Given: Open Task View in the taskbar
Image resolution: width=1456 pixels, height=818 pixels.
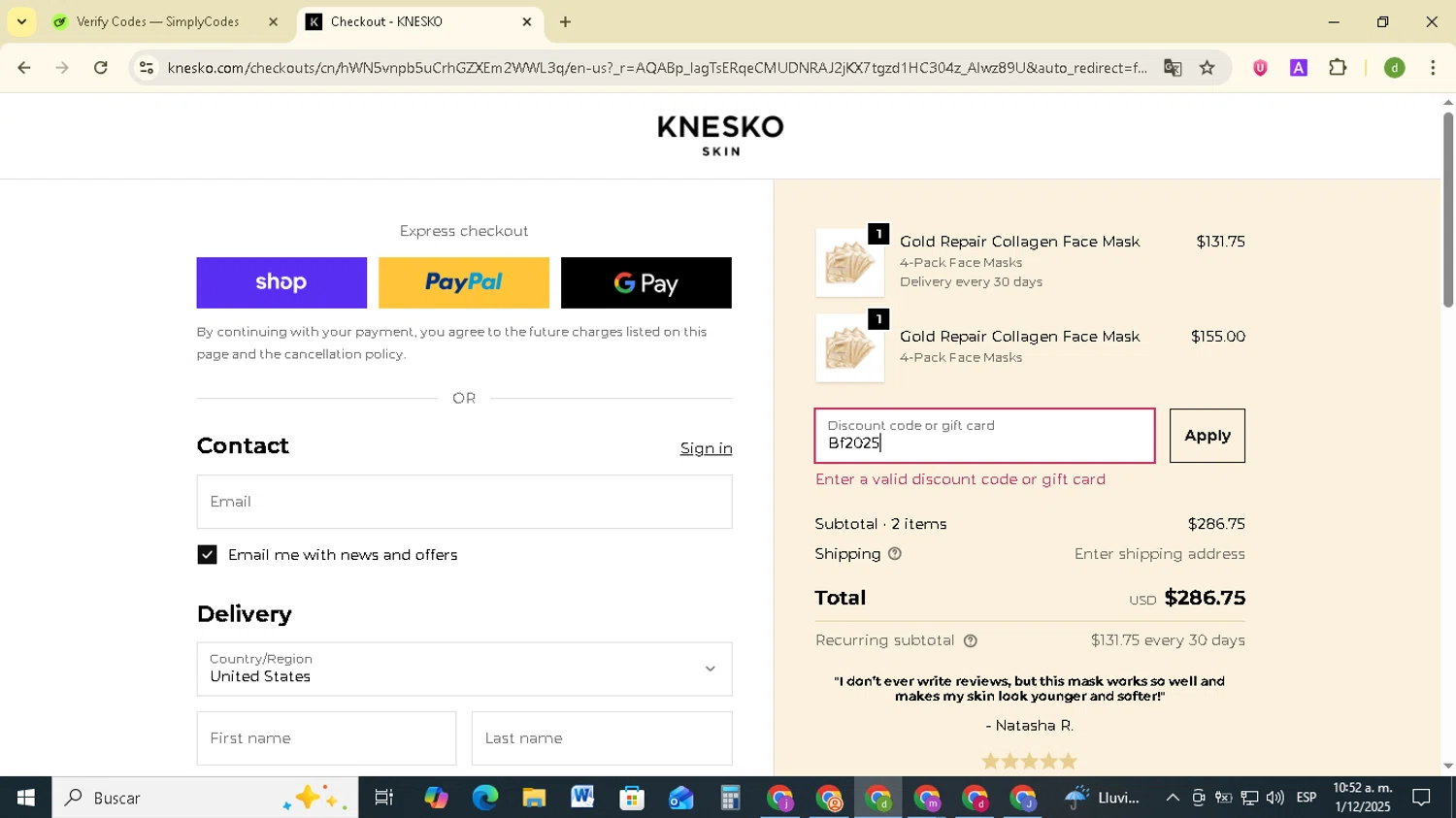Looking at the screenshot, I should point(384,798).
